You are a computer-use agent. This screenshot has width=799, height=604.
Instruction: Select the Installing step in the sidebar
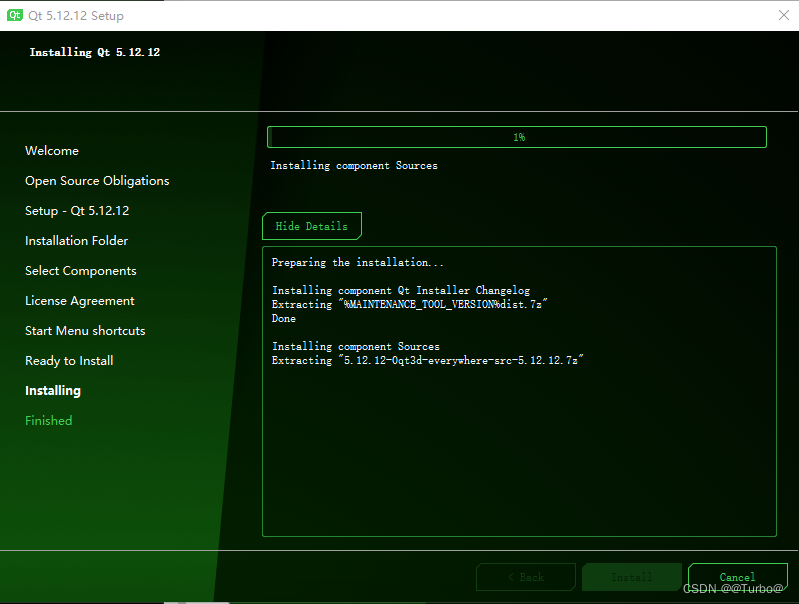coord(53,391)
